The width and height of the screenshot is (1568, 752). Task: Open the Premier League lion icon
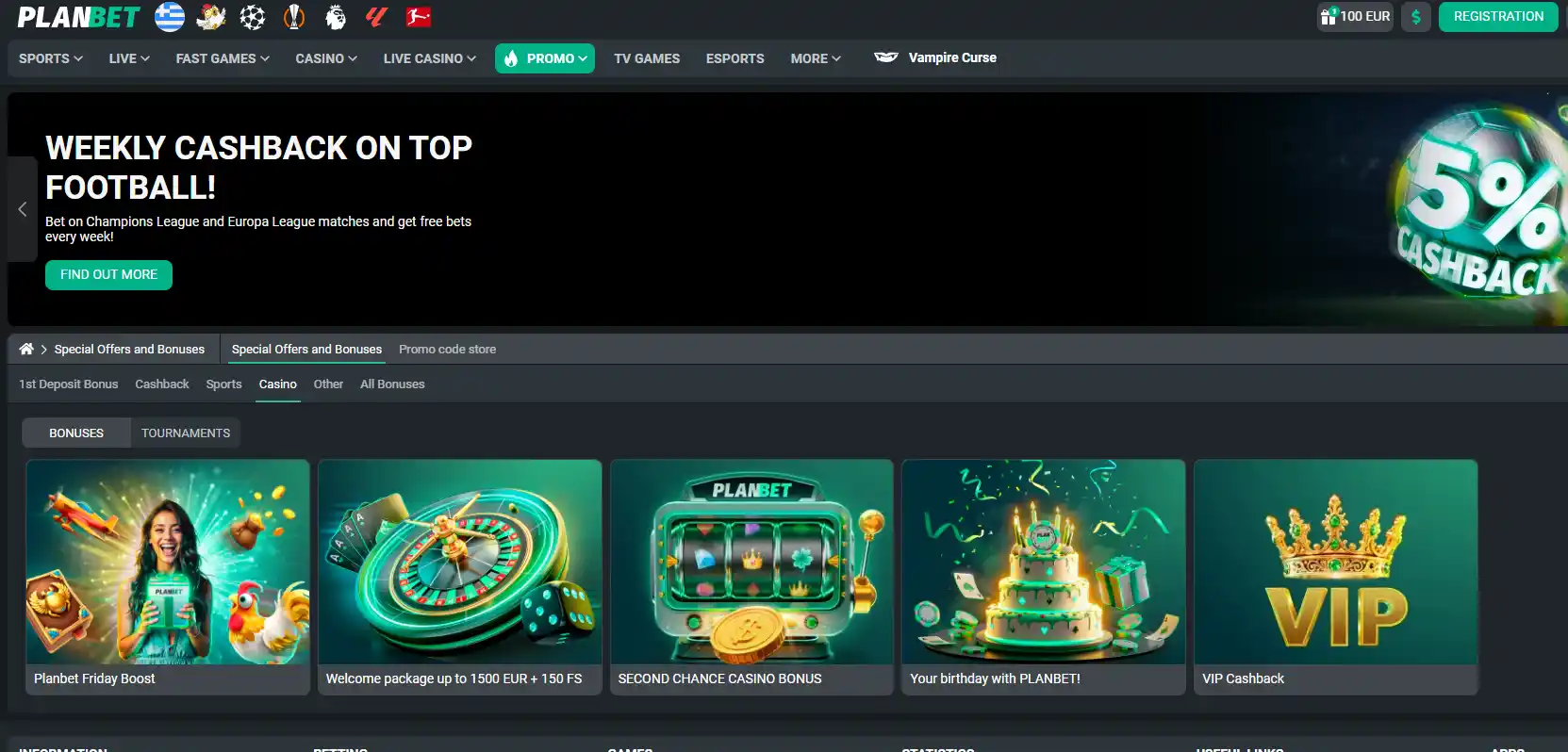pyautogui.click(x=336, y=17)
